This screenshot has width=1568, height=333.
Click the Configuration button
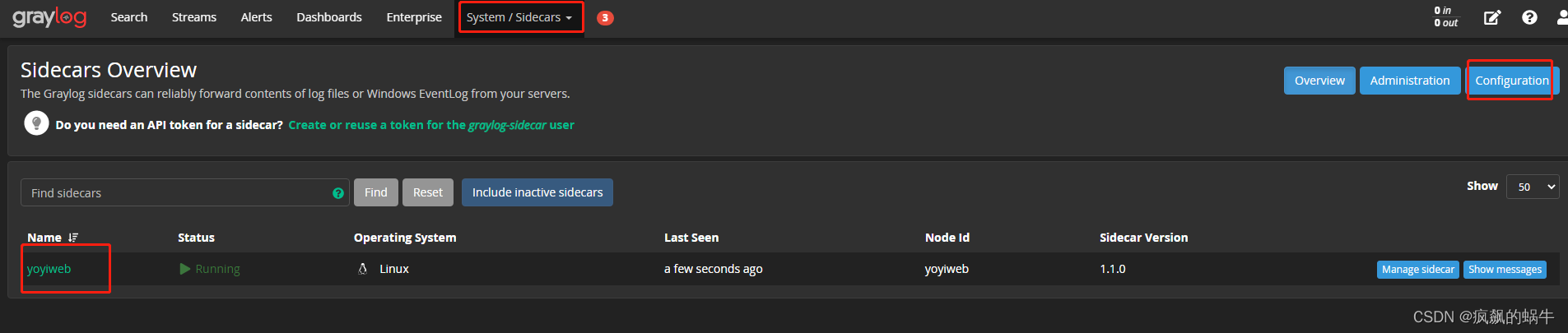click(x=1512, y=81)
